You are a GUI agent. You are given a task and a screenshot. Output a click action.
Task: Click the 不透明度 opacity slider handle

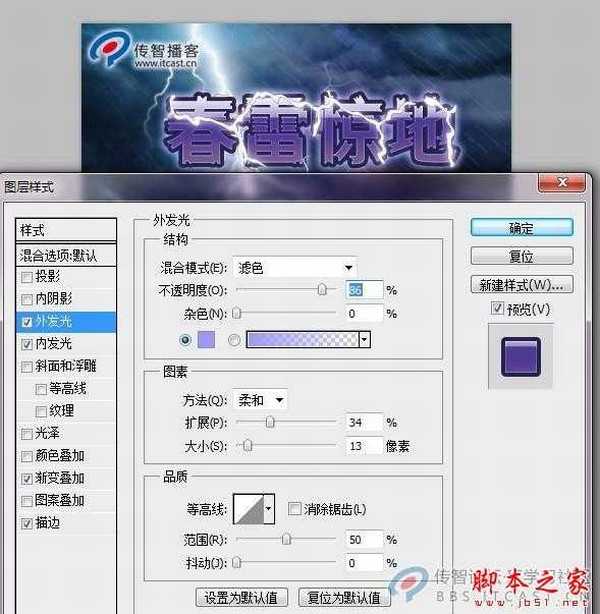point(322,289)
